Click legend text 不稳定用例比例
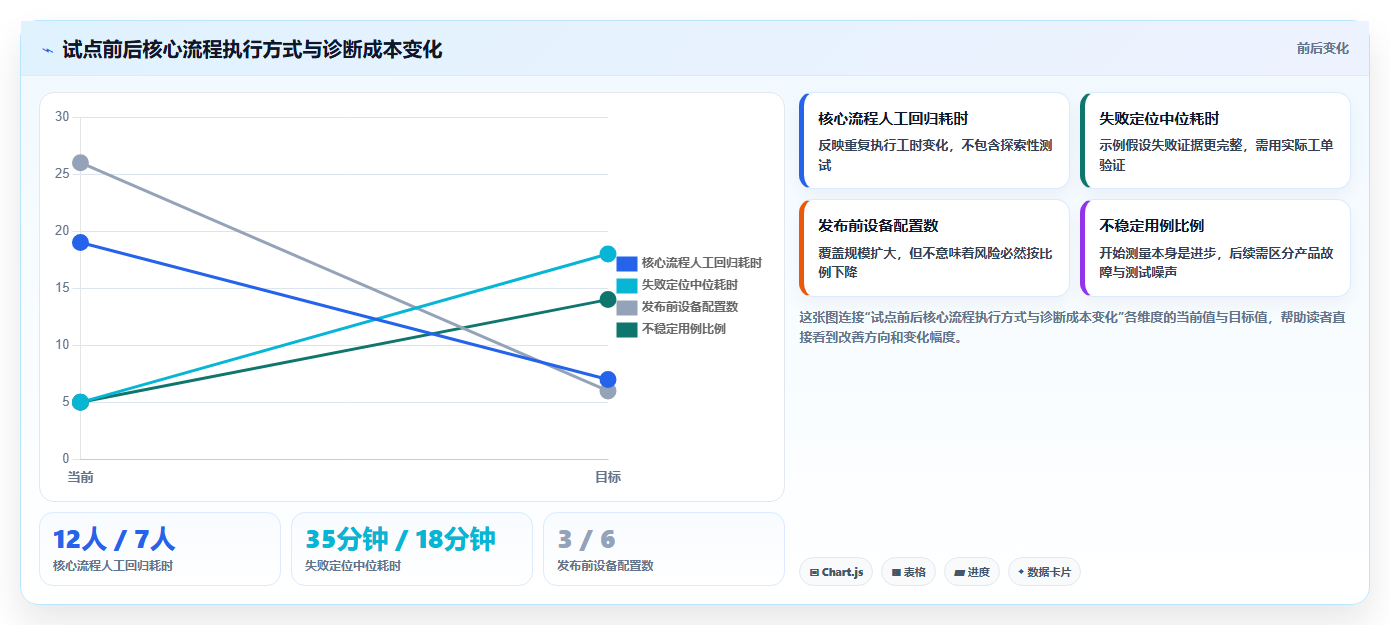The height and width of the screenshot is (625, 1390). click(x=684, y=329)
